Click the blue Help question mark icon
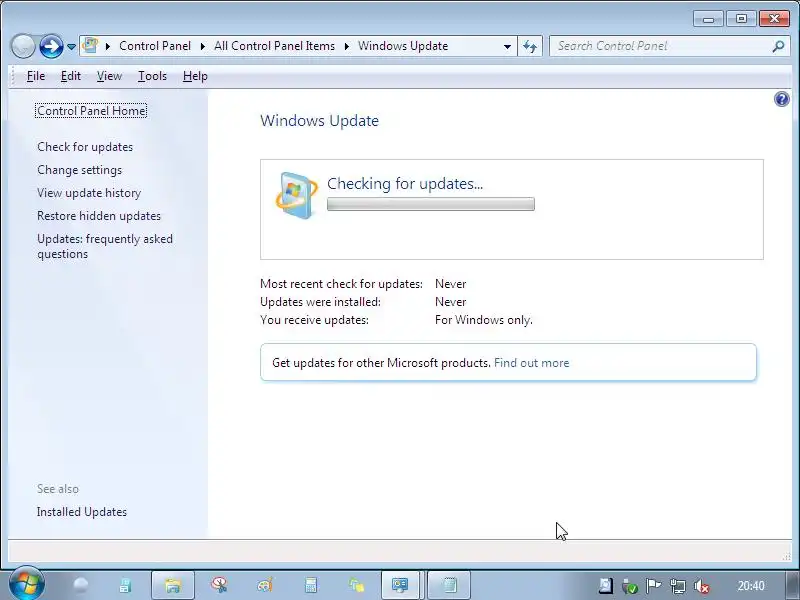The image size is (800, 600). (x=782, y=99)
